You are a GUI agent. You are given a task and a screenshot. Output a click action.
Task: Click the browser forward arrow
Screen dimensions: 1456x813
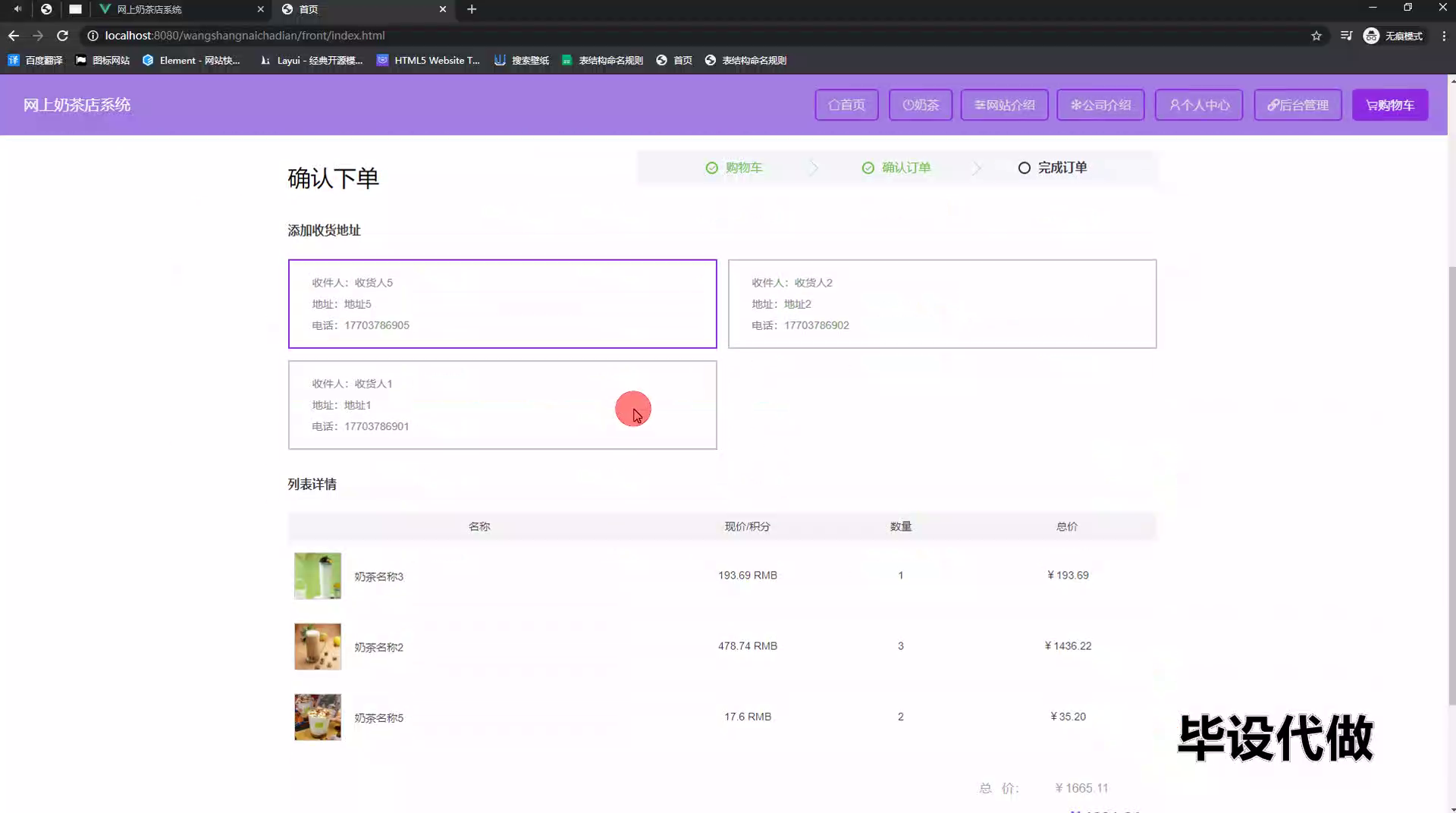(x=38, y=36)
